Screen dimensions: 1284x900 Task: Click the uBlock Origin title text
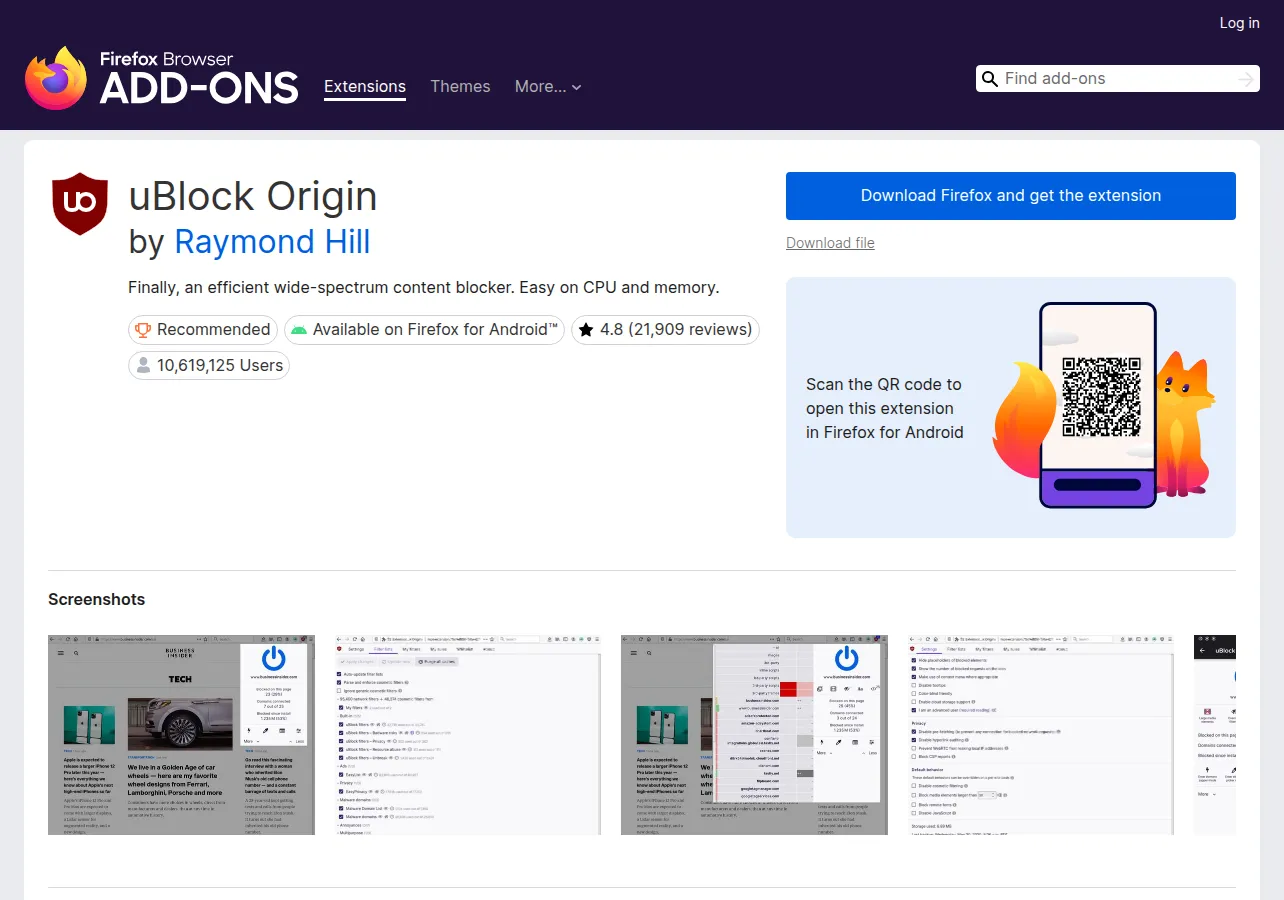(253, 196)
